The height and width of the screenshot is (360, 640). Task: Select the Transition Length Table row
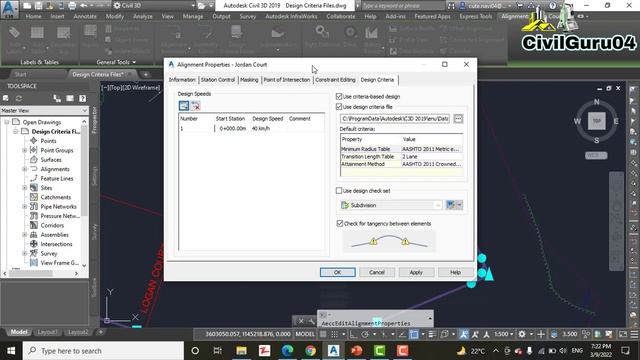(x=402, y=156)
